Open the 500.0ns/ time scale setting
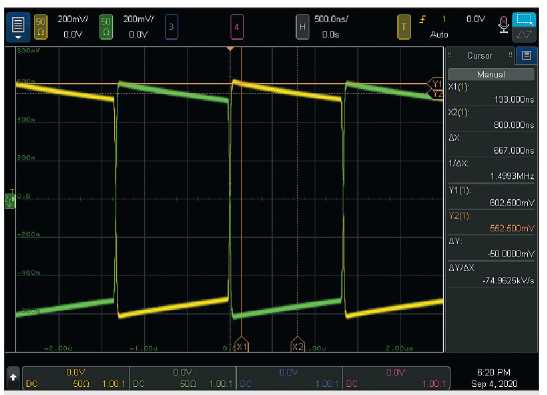Image resolution: width=547 pixels, height=395 pixels. pos(331,19)
